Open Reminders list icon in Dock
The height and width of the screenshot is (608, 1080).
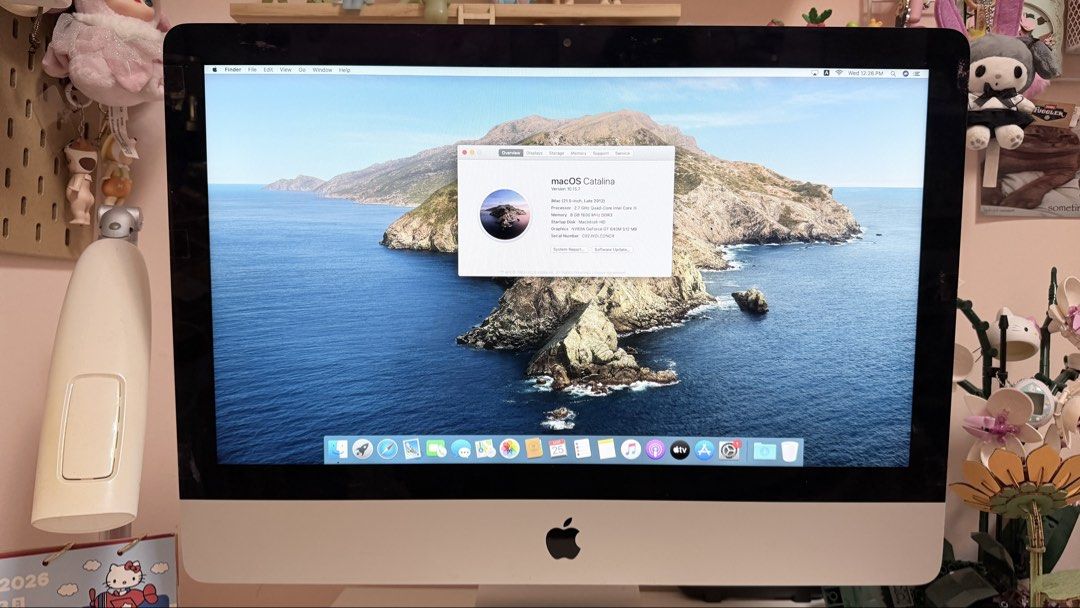point(583,450)
